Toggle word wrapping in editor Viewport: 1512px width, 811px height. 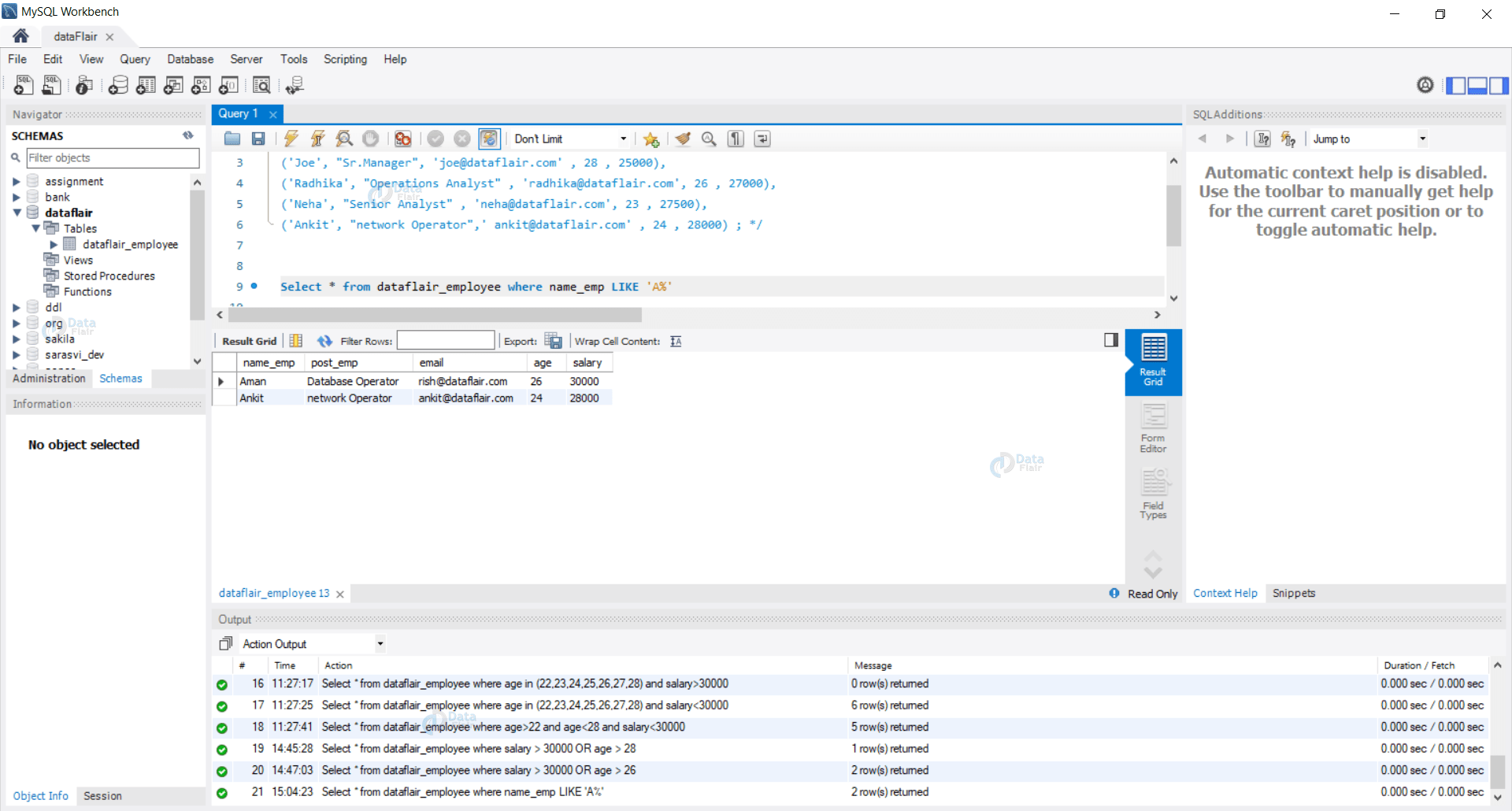pos(762,139)
